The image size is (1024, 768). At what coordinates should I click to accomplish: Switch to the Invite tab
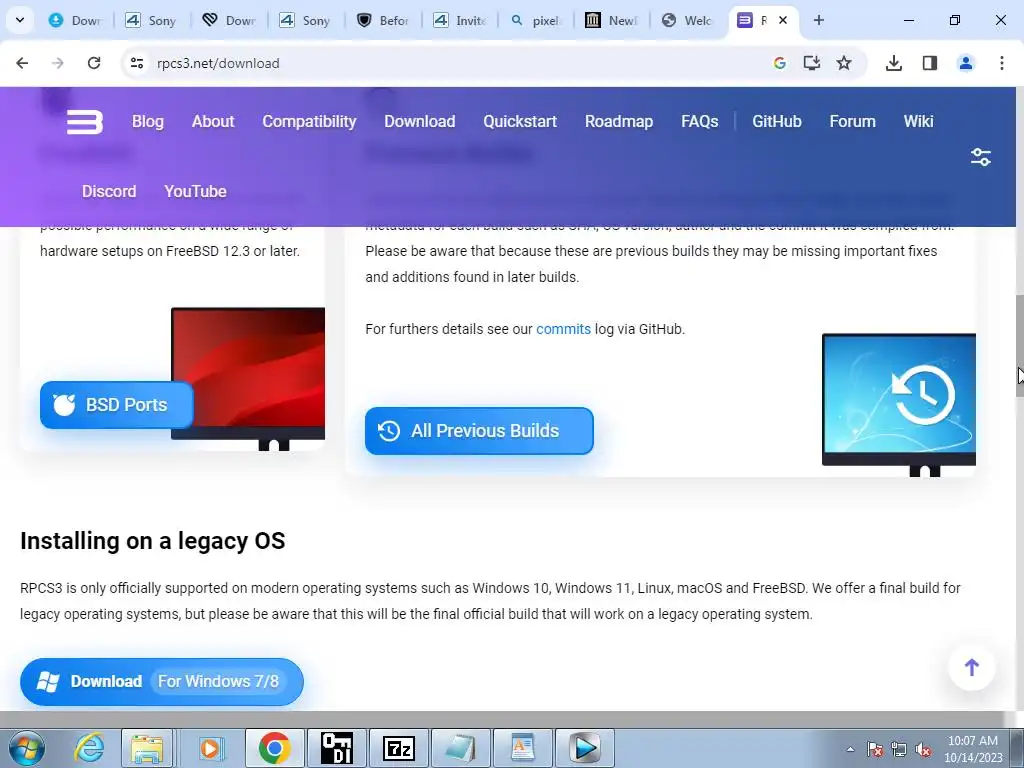(460, 20)
